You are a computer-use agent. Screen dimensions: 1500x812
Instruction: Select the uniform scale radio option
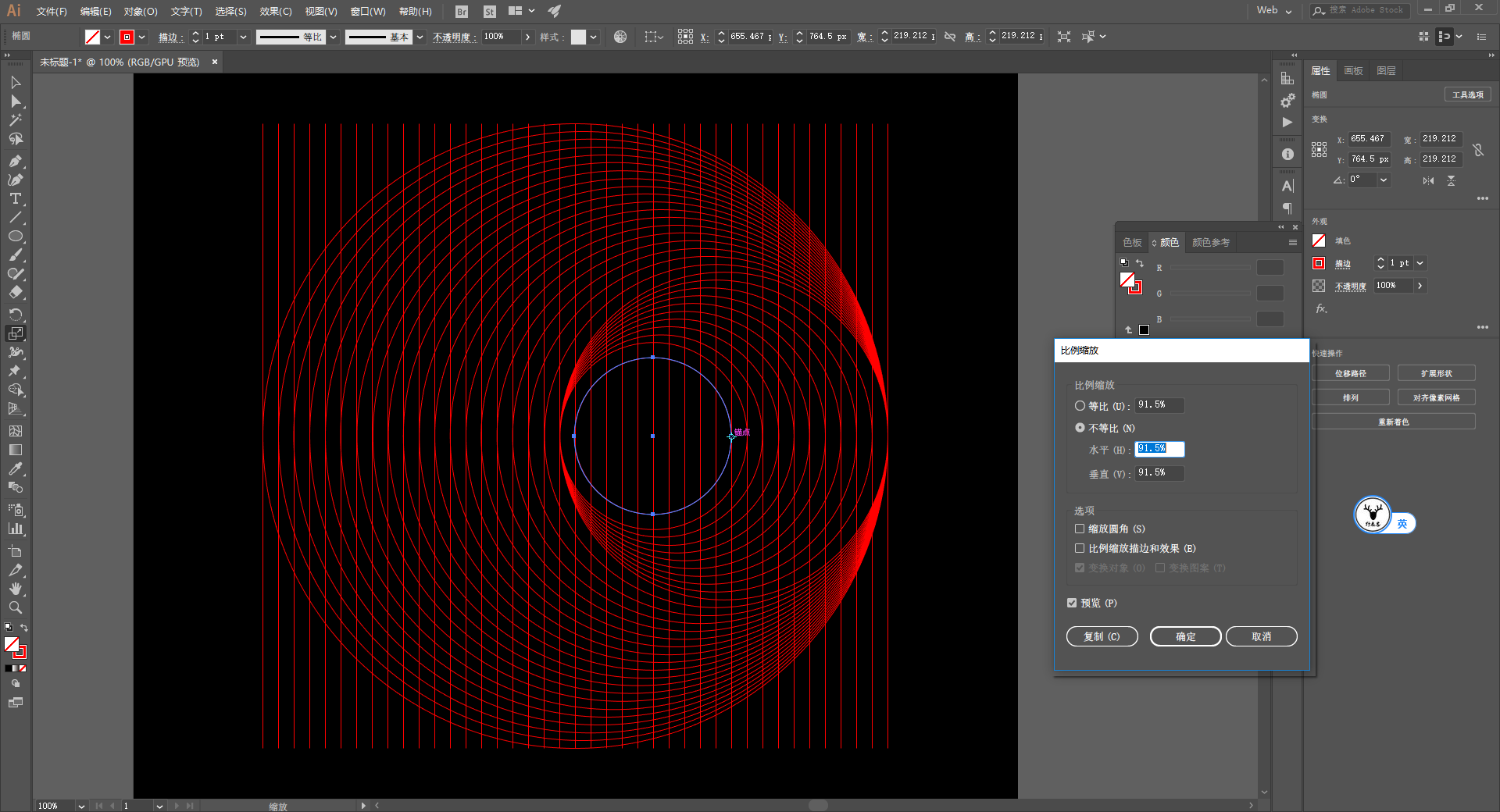[1080, 406]
